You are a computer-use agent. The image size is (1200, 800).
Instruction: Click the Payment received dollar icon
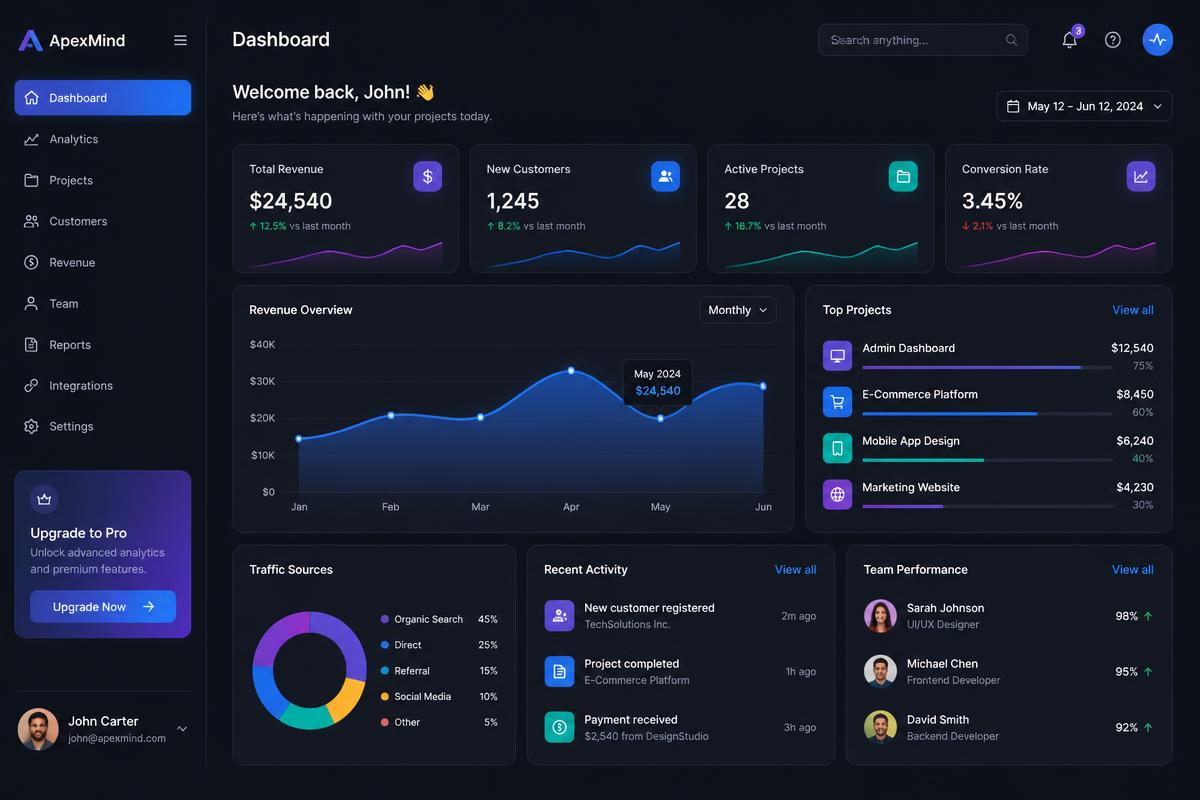(559, 727)
